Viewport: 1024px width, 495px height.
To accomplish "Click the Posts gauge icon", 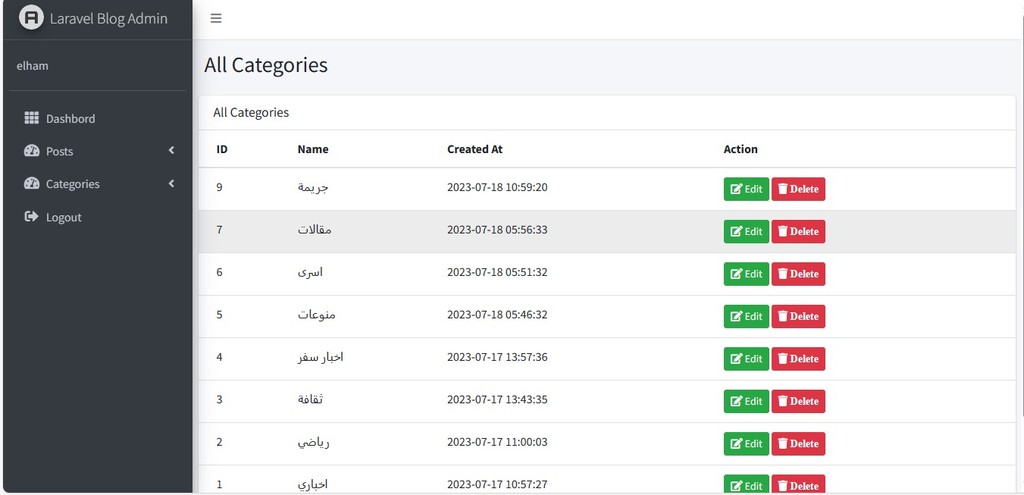I will pyautogui.click(x=31, y=151).
